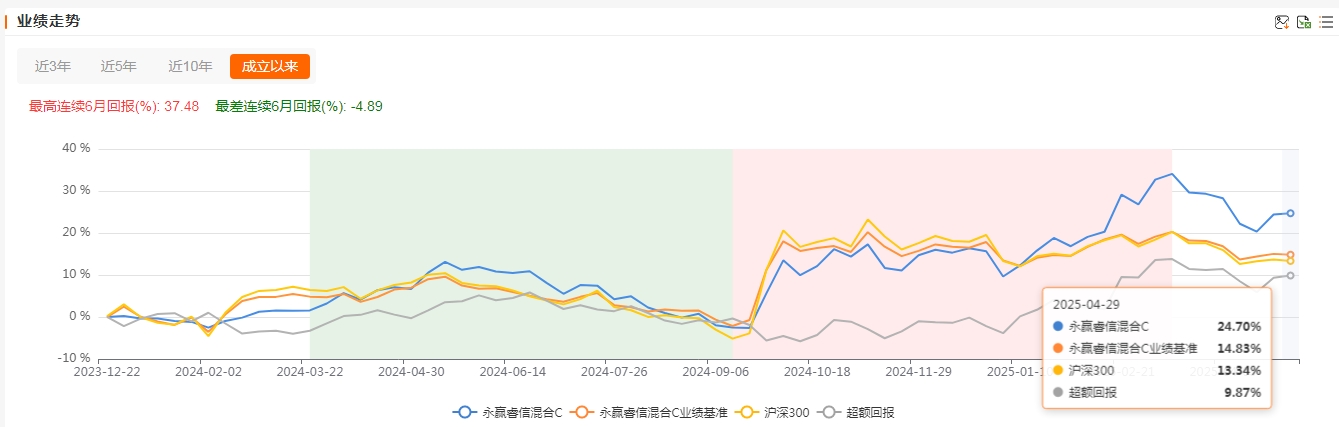Hide the 沪深300 legend series
The width and height of the screenshot is (1339, 427).
[x=774, y=411]
